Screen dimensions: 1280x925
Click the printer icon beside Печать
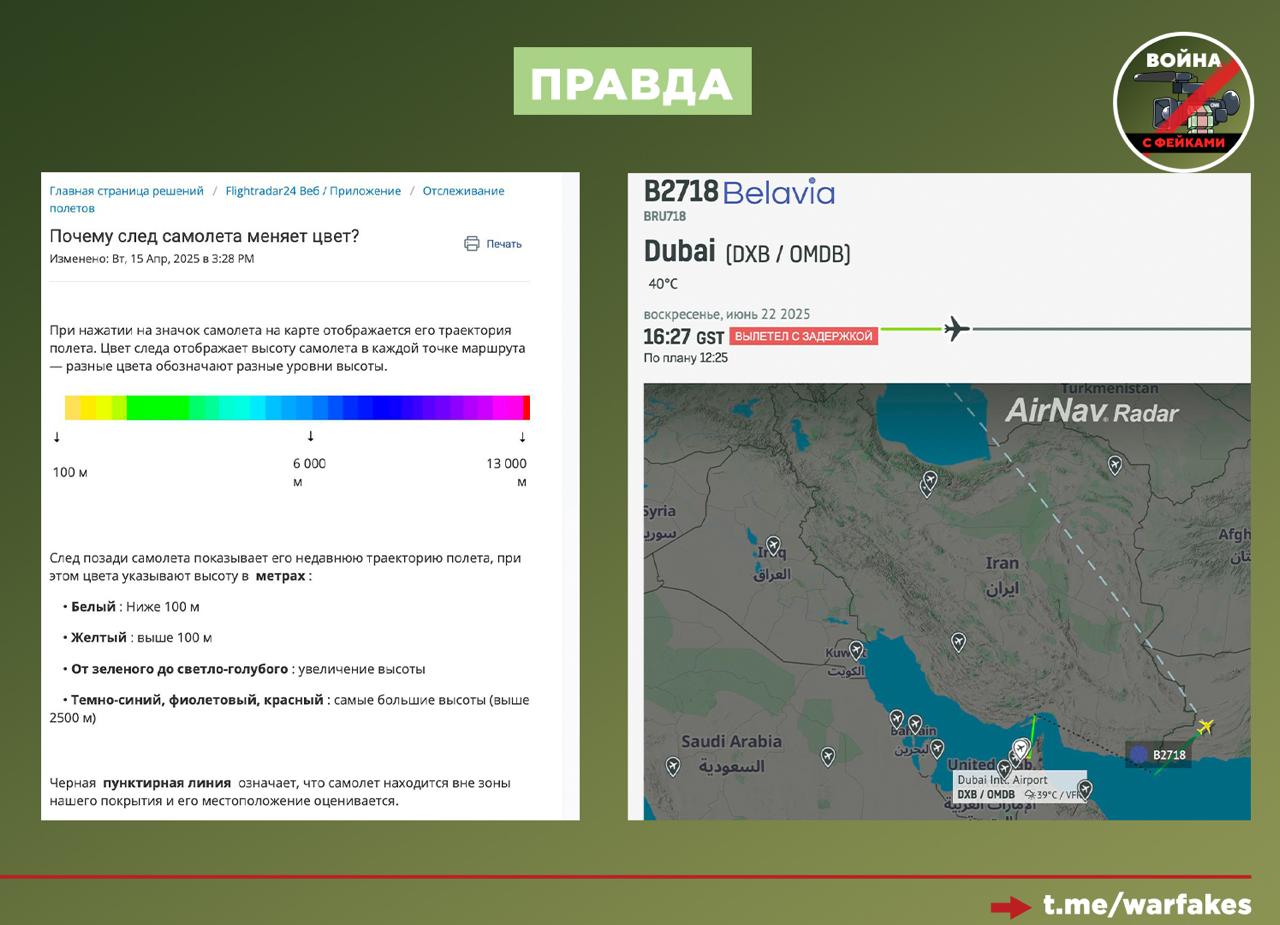pos(472,244)
